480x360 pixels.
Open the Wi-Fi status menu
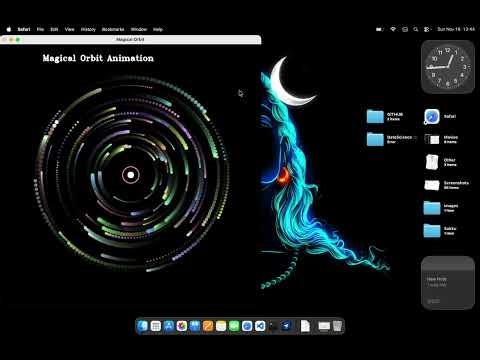pos(393,29)
